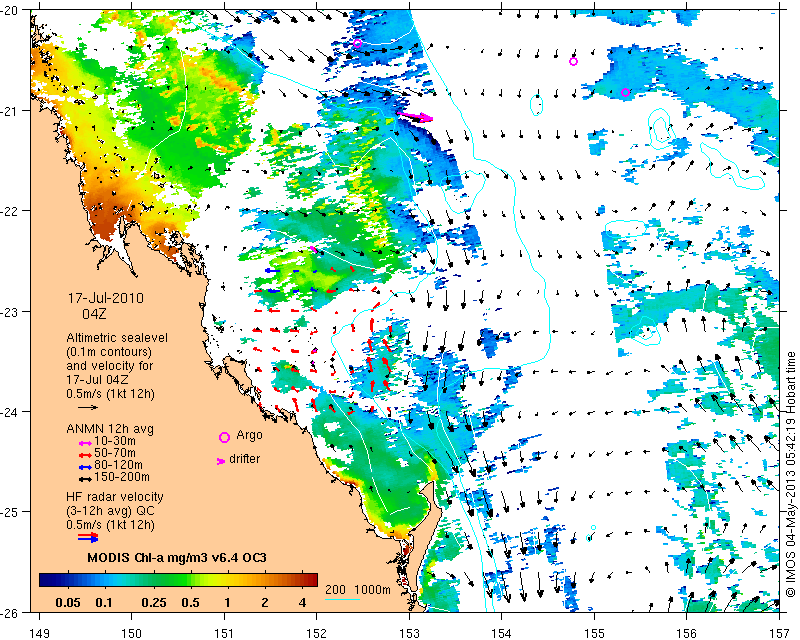Click the IMOS copyright timestamp text

coord(790,475)
